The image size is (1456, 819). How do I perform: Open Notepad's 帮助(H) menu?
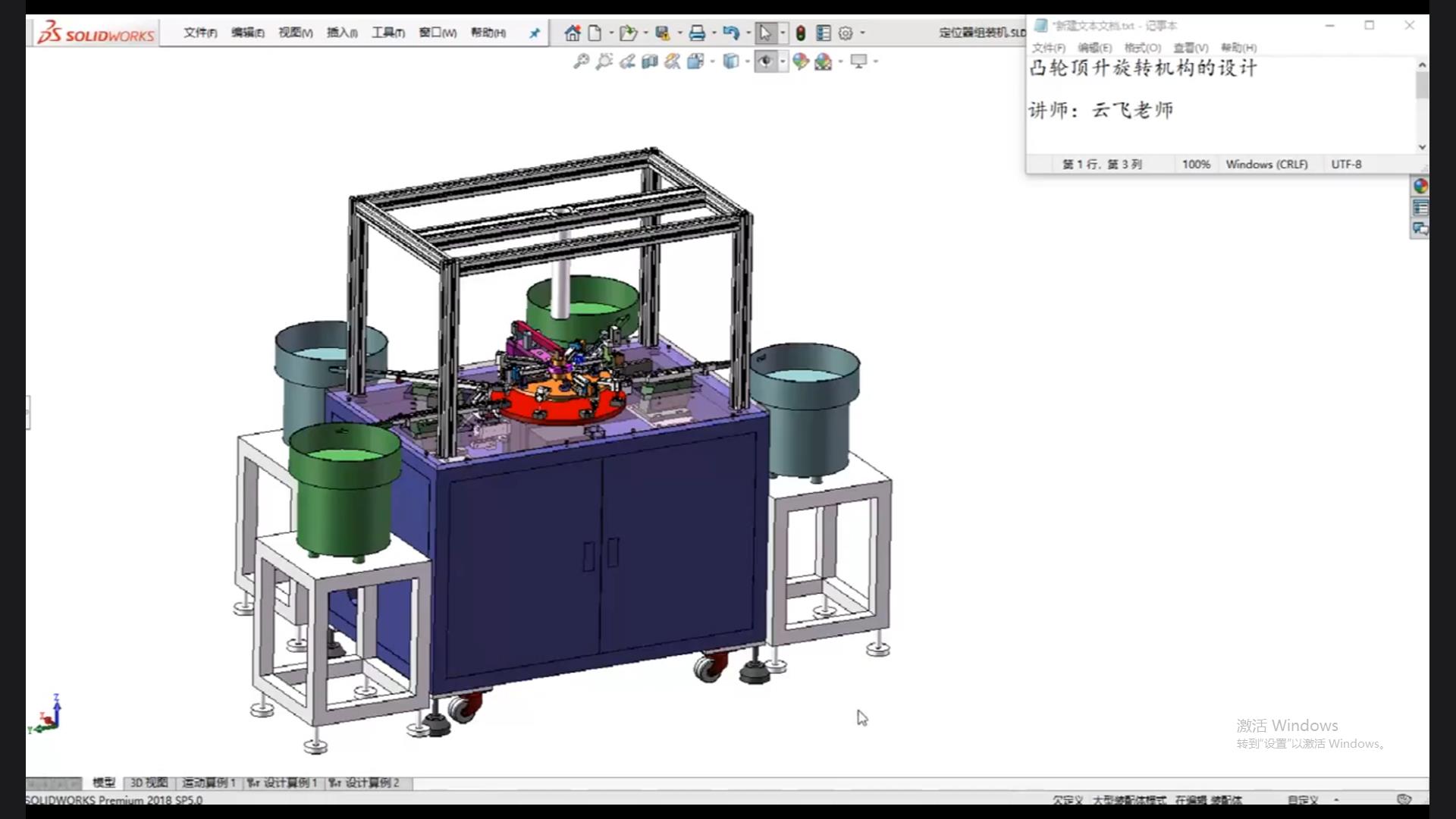click(1238, 48)
